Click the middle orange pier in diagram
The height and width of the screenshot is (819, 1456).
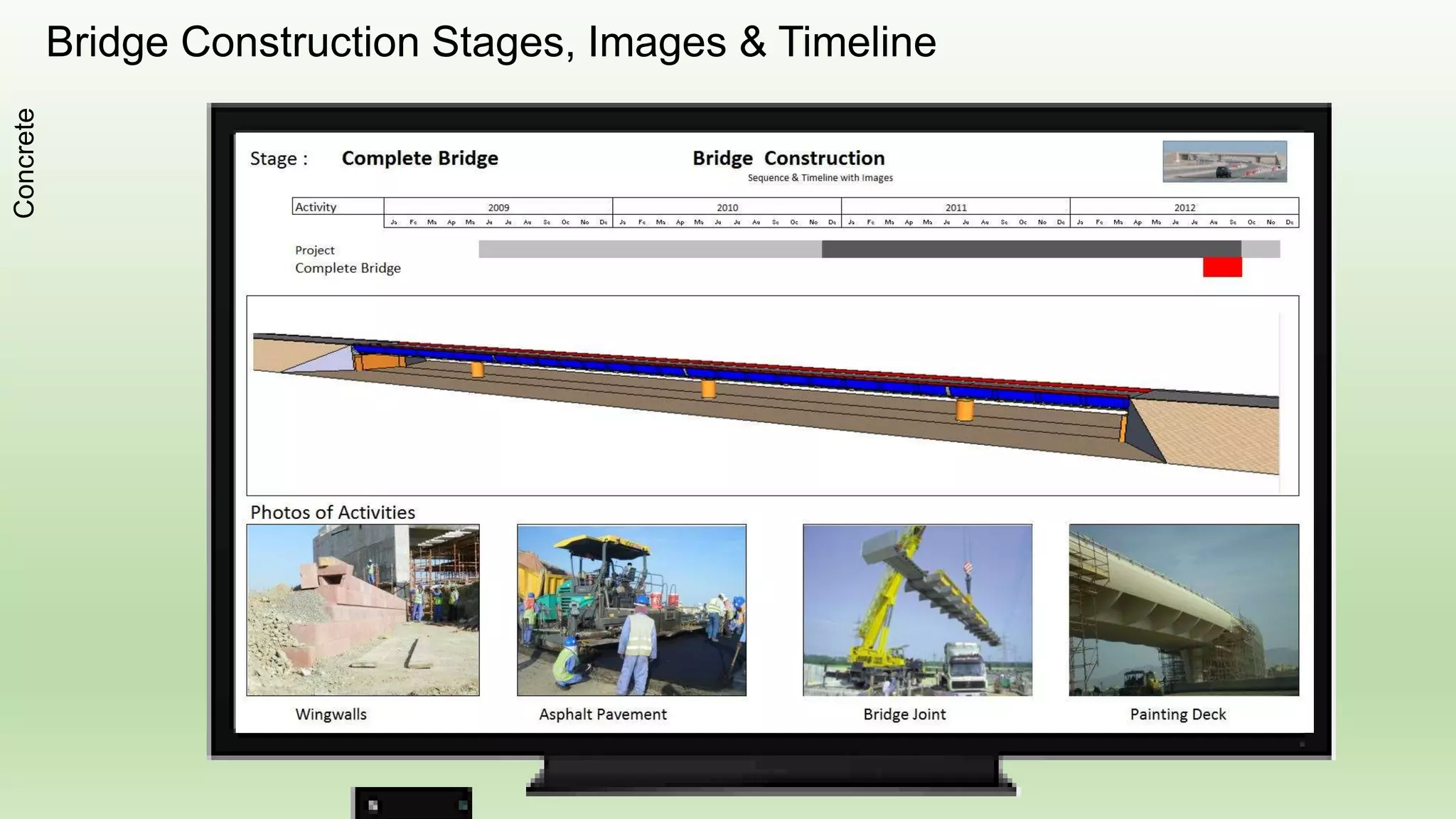(x=708, y=389)
